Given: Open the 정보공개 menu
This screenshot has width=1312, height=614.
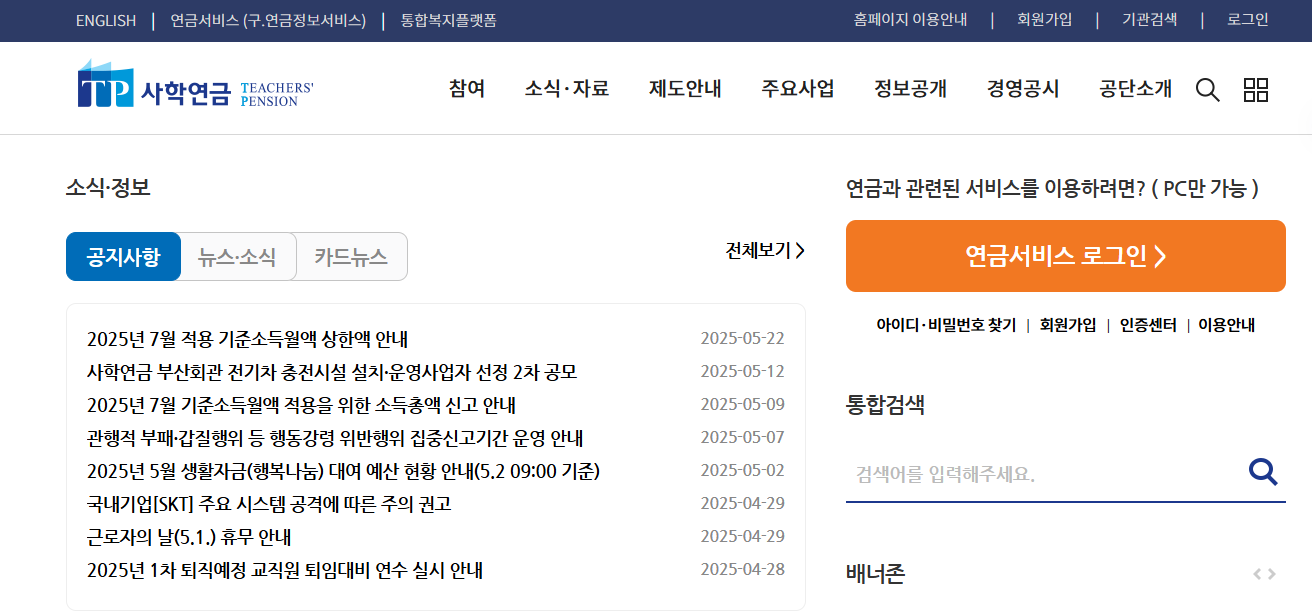Looking at the screenshot, I should pyautogui.click(x=908, y=89).
